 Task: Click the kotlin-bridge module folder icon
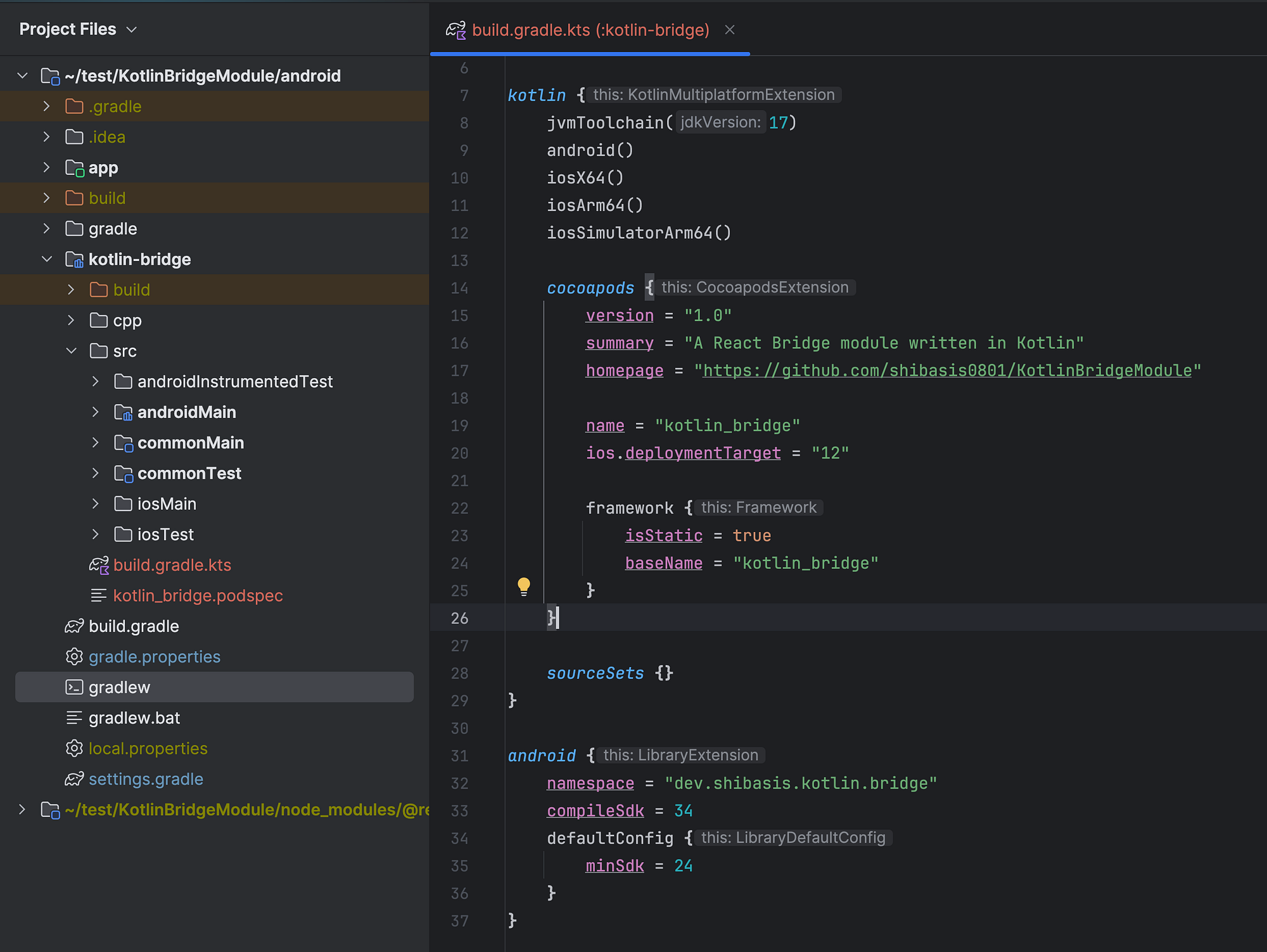(x=74, y=260)
